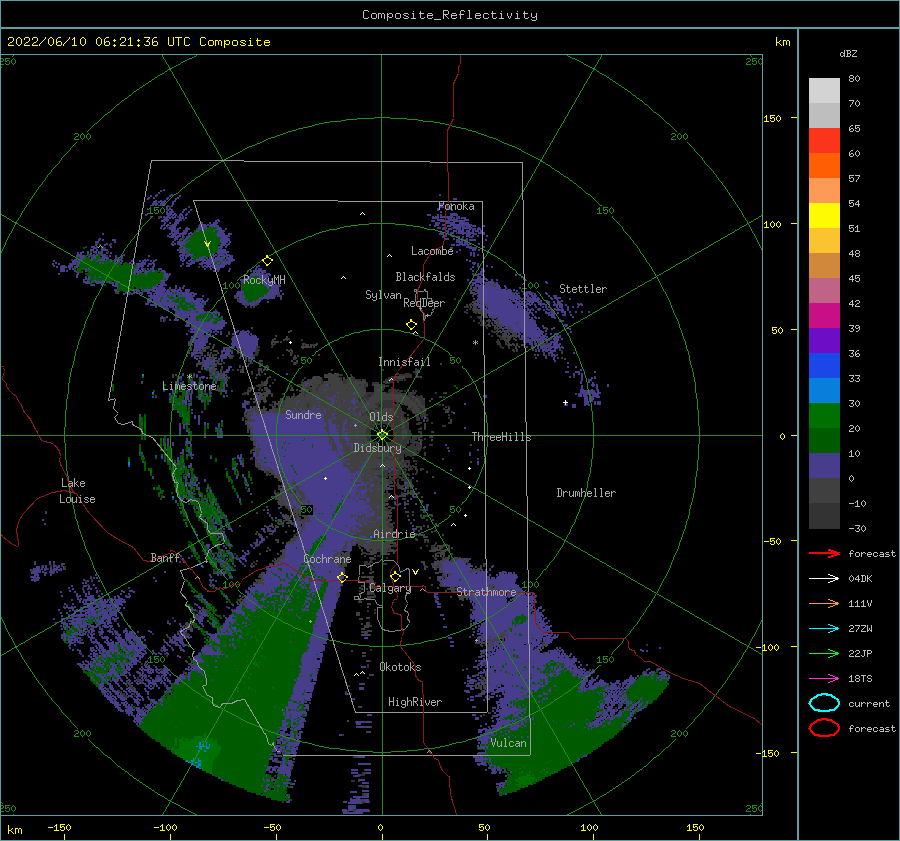Image resolution: width=900 pixels, height=841 pixels.
Task: Click the 2022/06/10 06:21:36 UTC timestamp
Action: [x=99, y=42]
